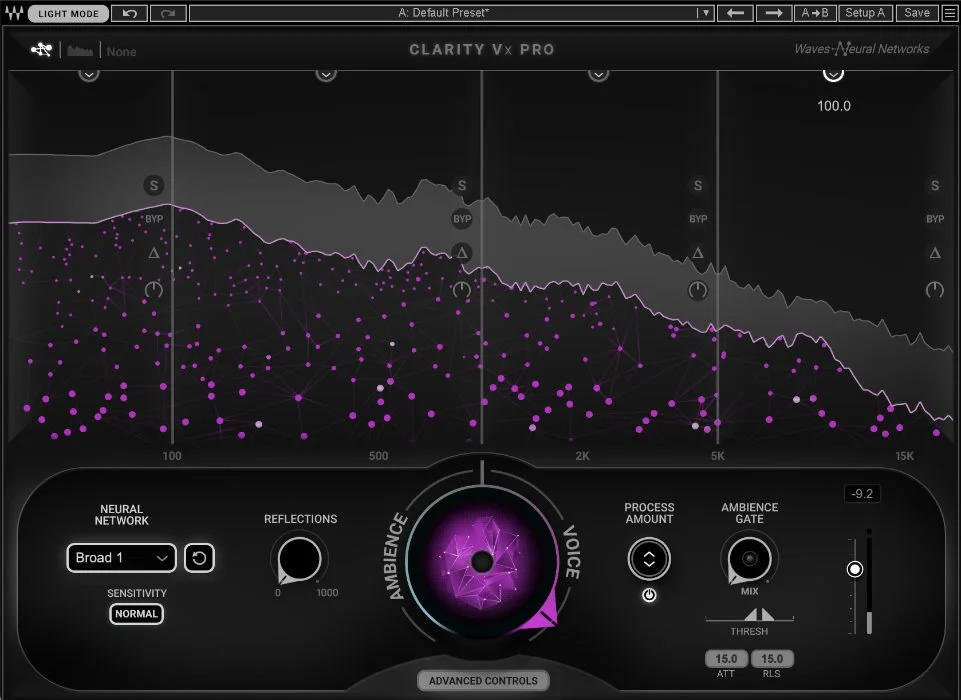961x700 pixels.
Task: Click the Waves logo icon
Action: click(13, 13)
